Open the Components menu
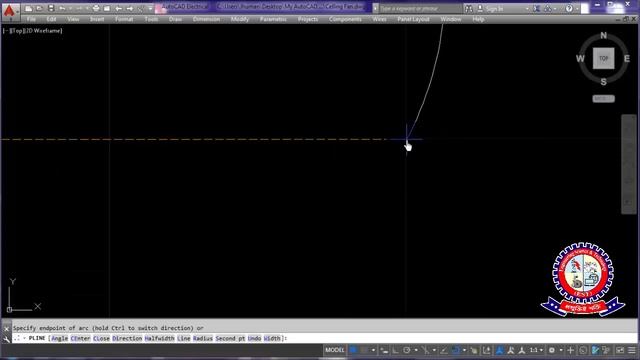 click(x=345, y=19)
